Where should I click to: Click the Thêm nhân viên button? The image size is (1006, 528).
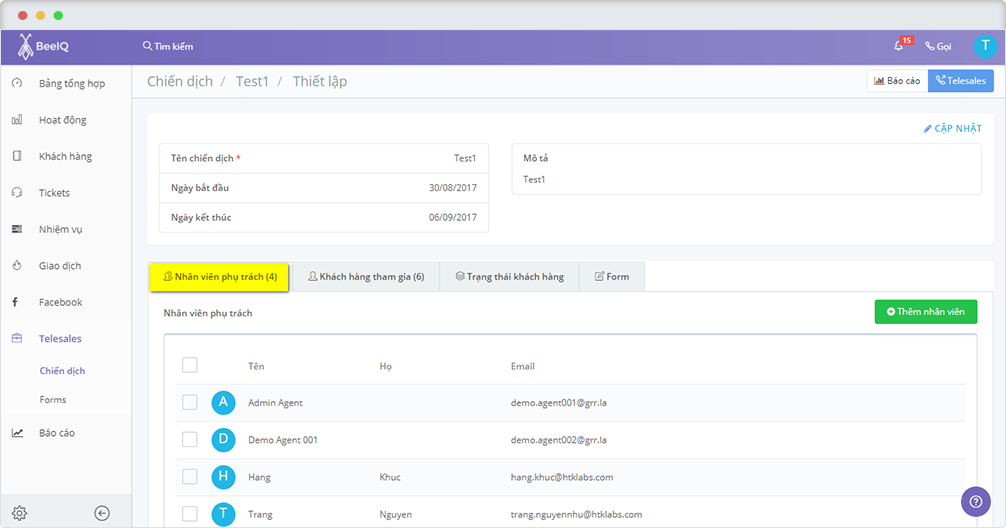click(925, 312)
